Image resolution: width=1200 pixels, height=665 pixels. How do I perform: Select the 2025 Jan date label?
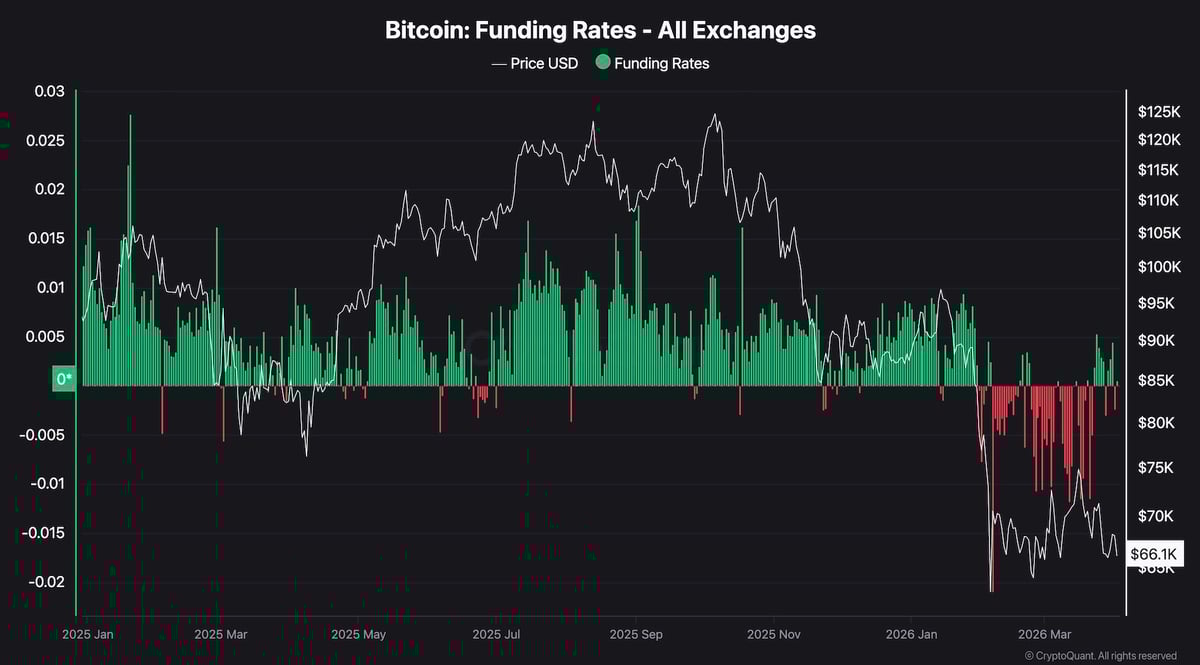click(87, 634)
